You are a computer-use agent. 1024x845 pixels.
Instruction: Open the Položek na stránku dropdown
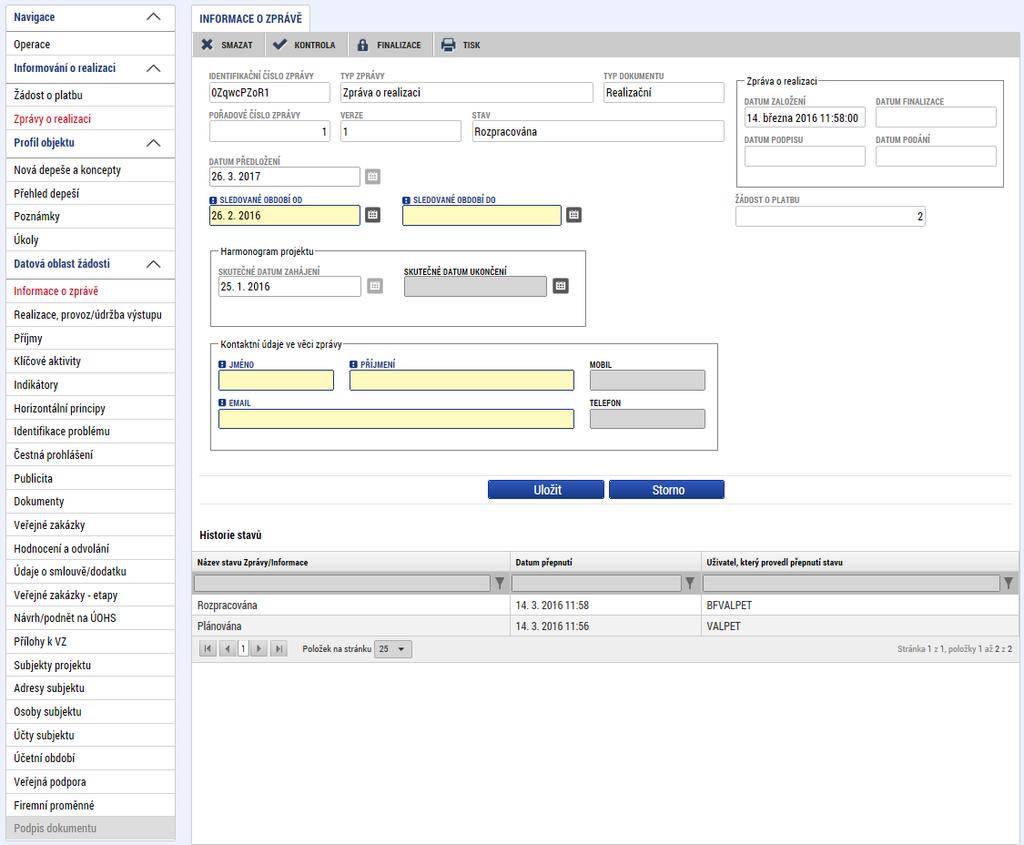tap(392, 649)
